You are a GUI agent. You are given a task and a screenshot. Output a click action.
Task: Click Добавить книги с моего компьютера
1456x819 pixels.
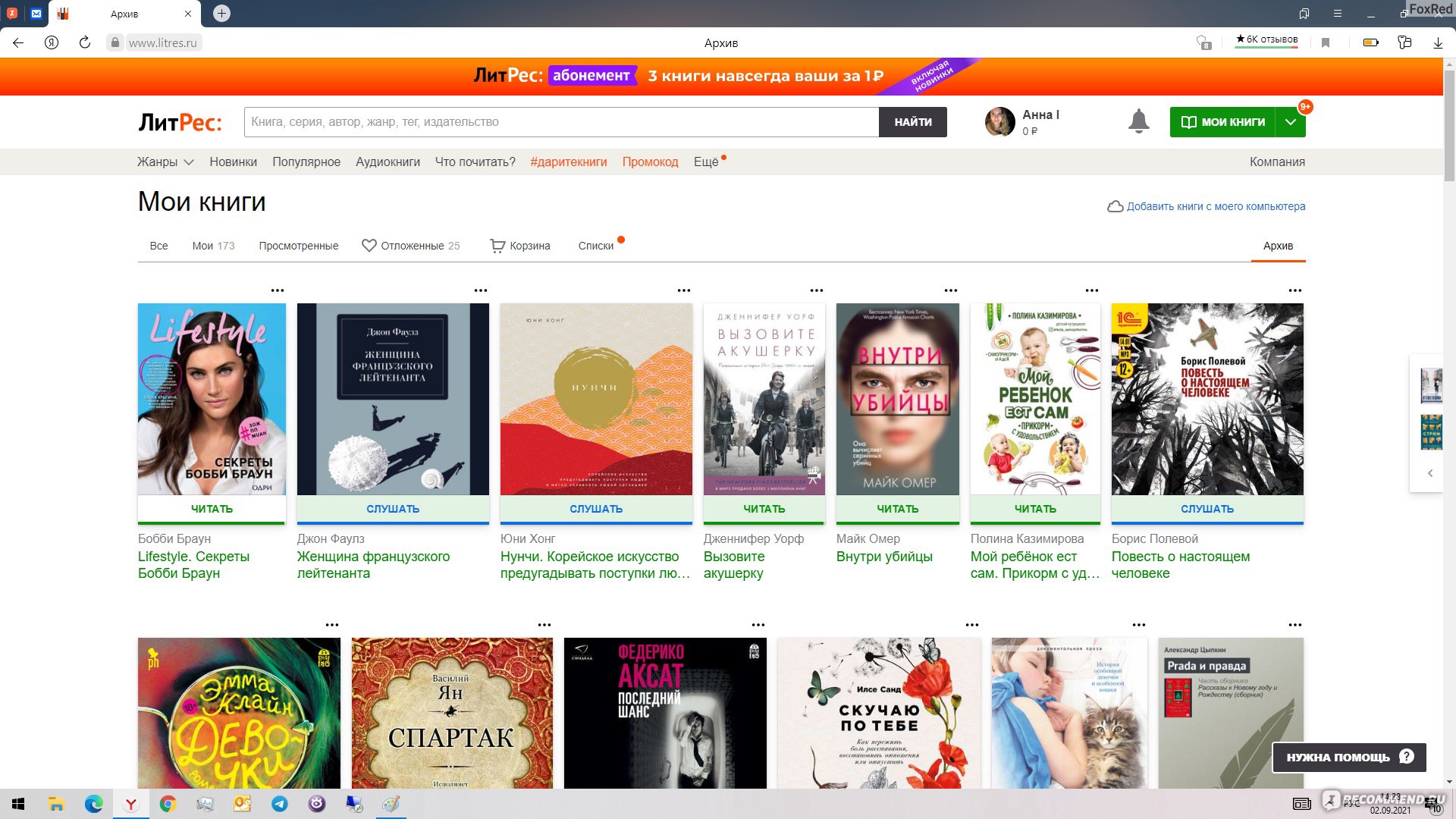[1207, 206]
